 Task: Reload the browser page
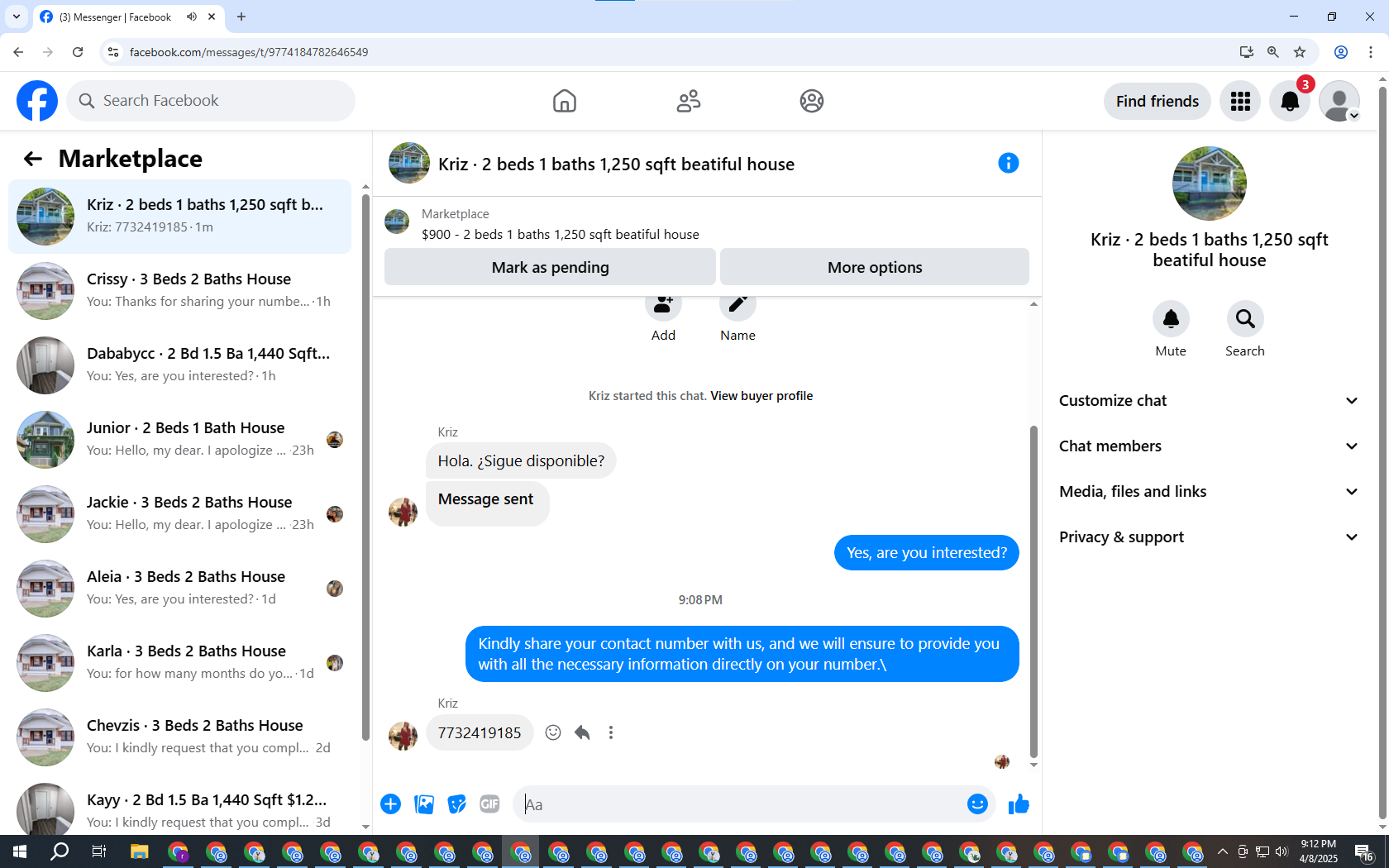pyautogui.click(x=78, y=52)
